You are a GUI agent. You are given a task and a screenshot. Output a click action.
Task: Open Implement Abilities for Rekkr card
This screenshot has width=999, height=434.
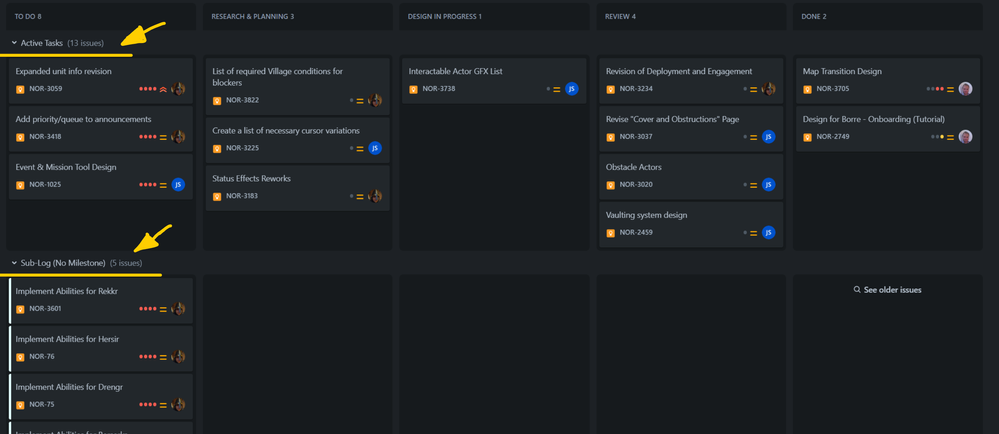point(101,301)
